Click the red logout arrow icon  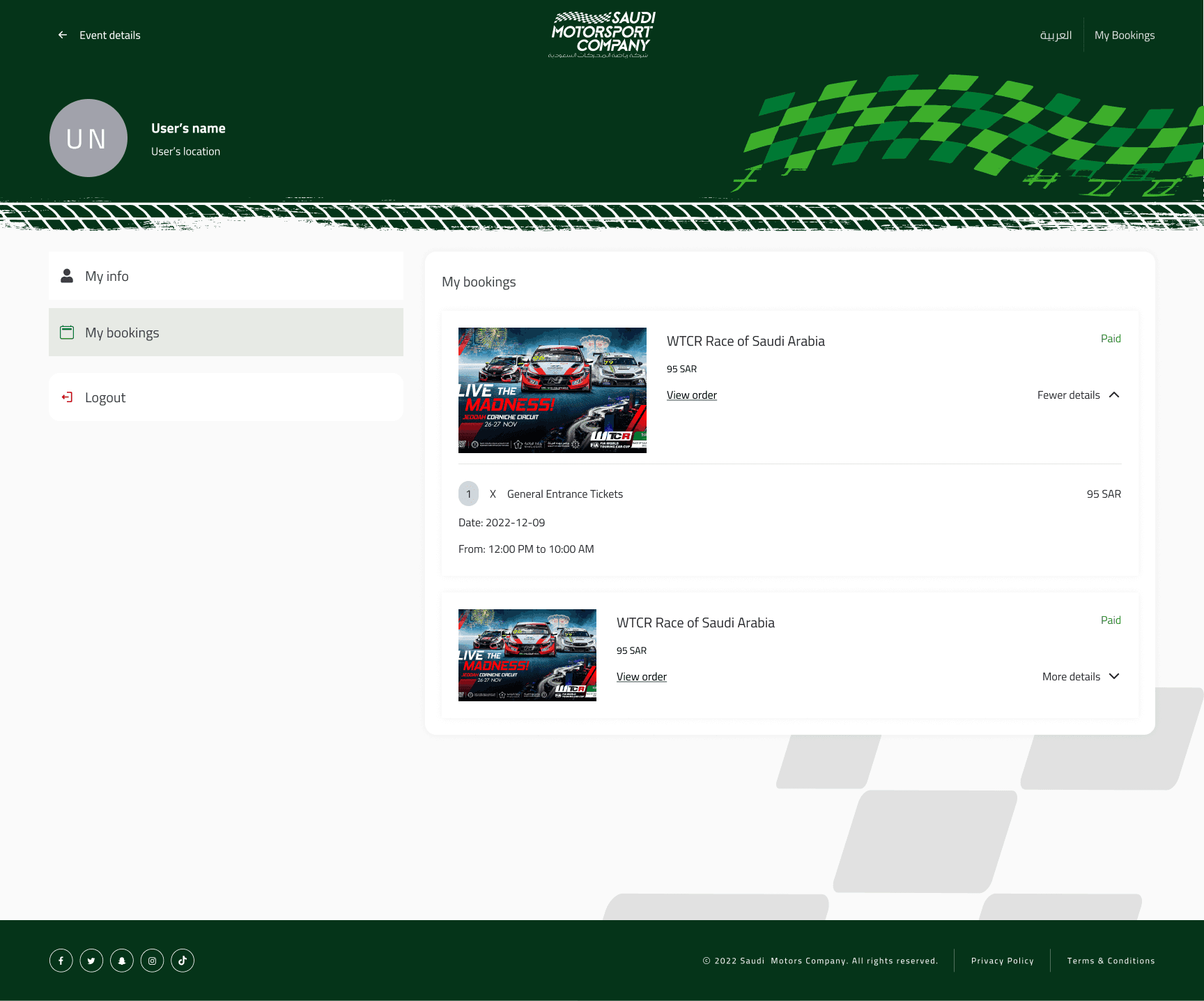click(x=67, y=397)
